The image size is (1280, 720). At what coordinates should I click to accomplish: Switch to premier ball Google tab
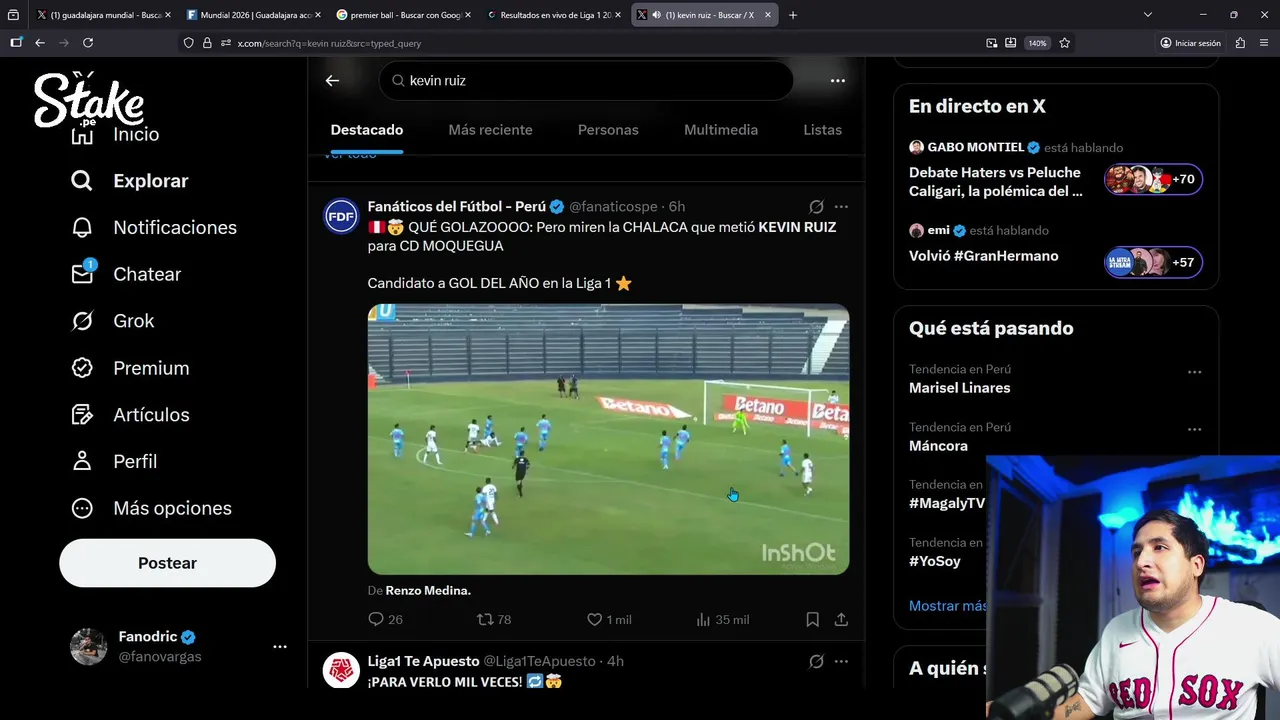[x=402, y=15]
